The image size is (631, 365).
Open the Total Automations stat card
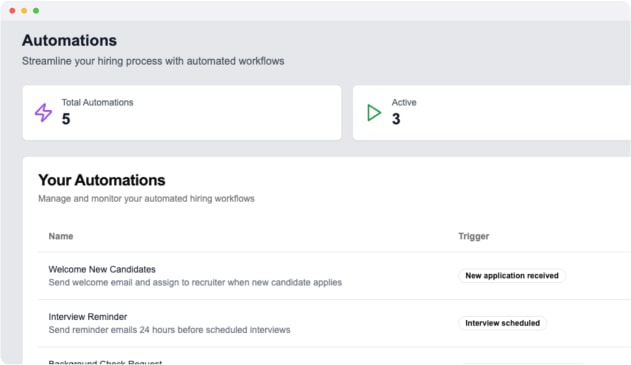point(182,113)
